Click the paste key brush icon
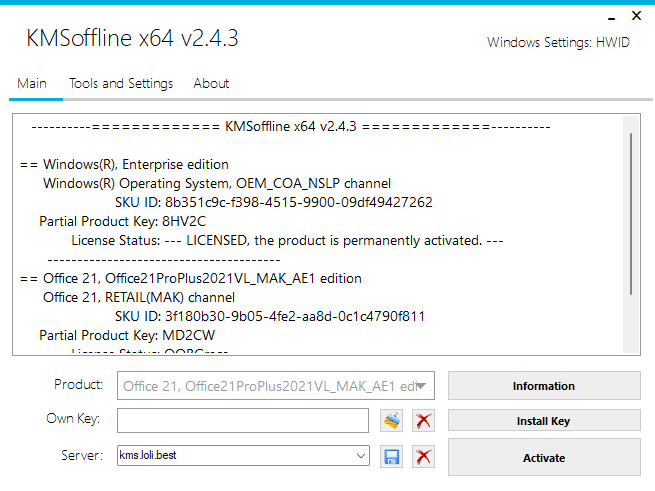The width and height of the screenshot is (655, 491). 391,420
